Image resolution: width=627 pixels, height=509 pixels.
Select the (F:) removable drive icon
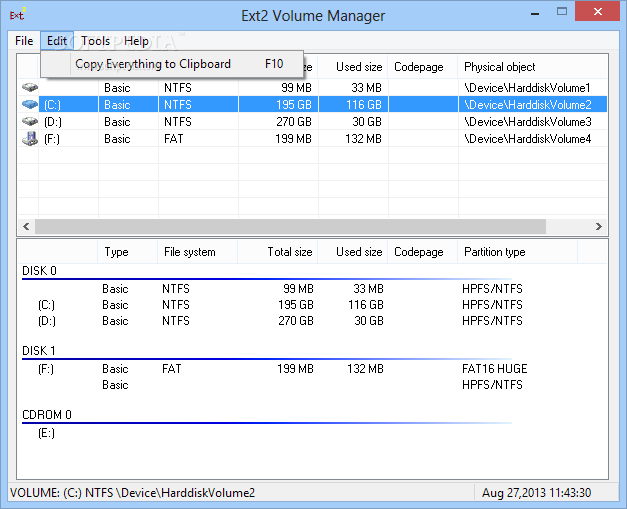point(30,139)
